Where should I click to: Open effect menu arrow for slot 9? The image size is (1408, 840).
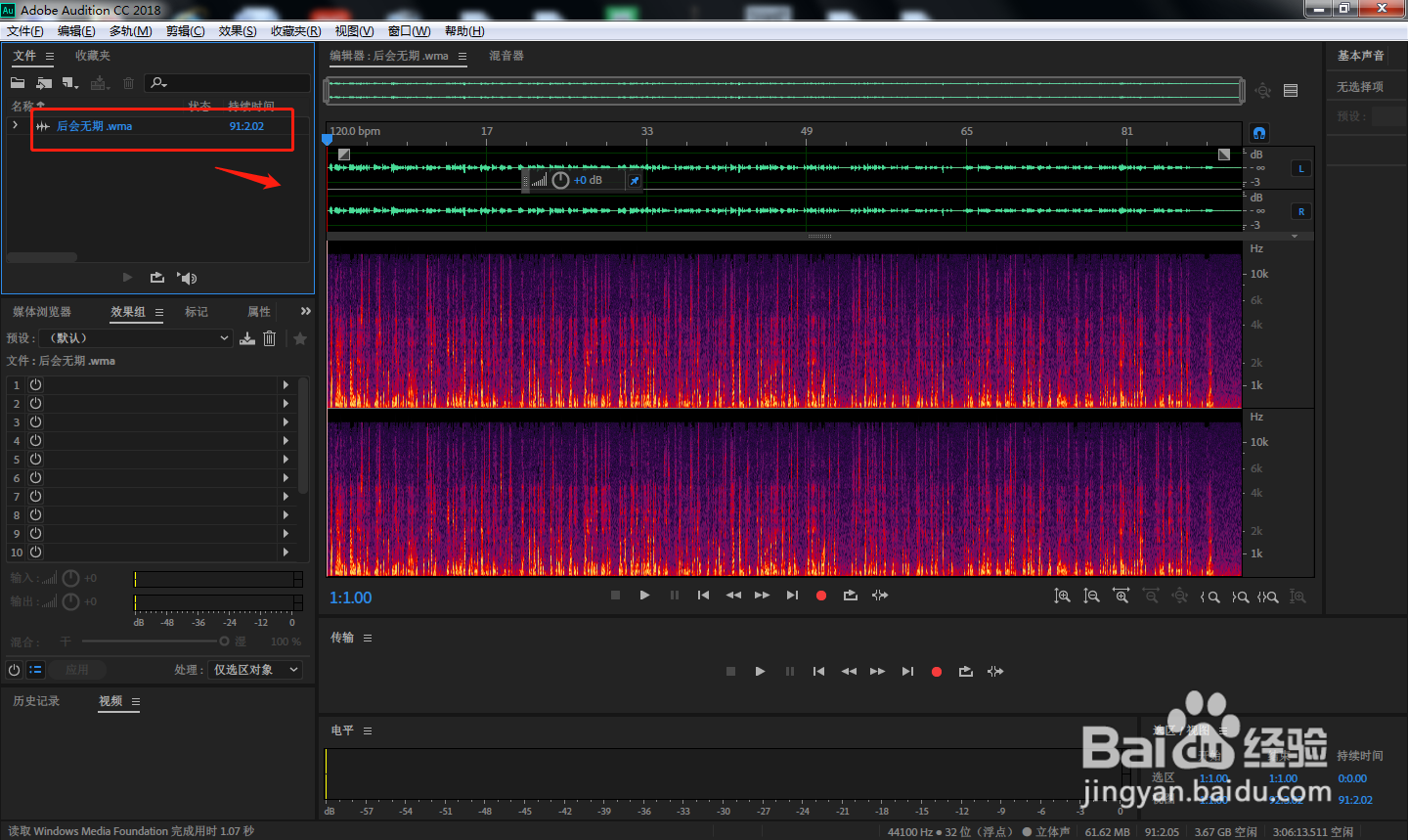pyautogui.click(x=286, y=534)
